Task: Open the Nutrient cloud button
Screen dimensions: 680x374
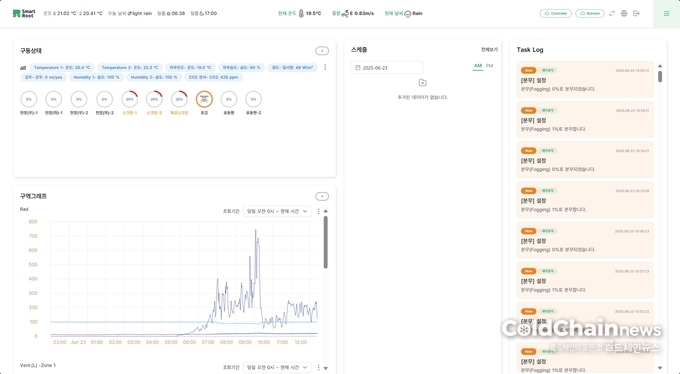Action: pyautogui.click(x=589, y=13)
